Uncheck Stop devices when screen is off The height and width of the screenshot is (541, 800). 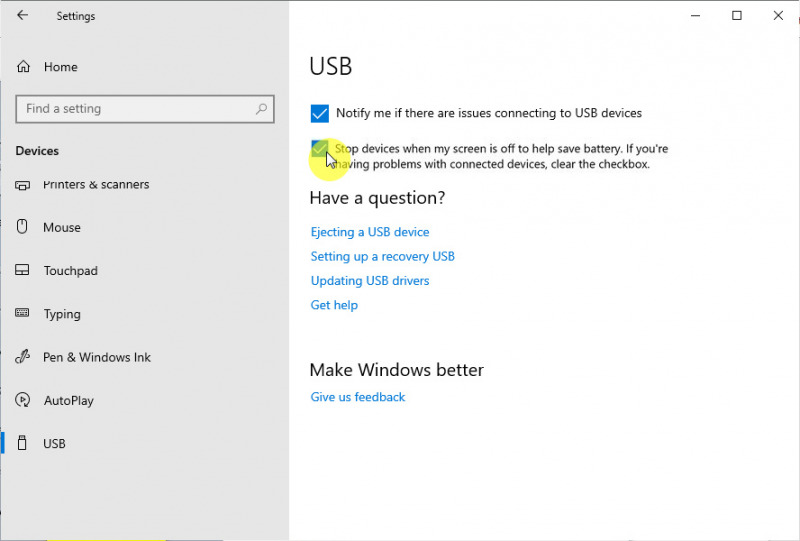[320, 149]
